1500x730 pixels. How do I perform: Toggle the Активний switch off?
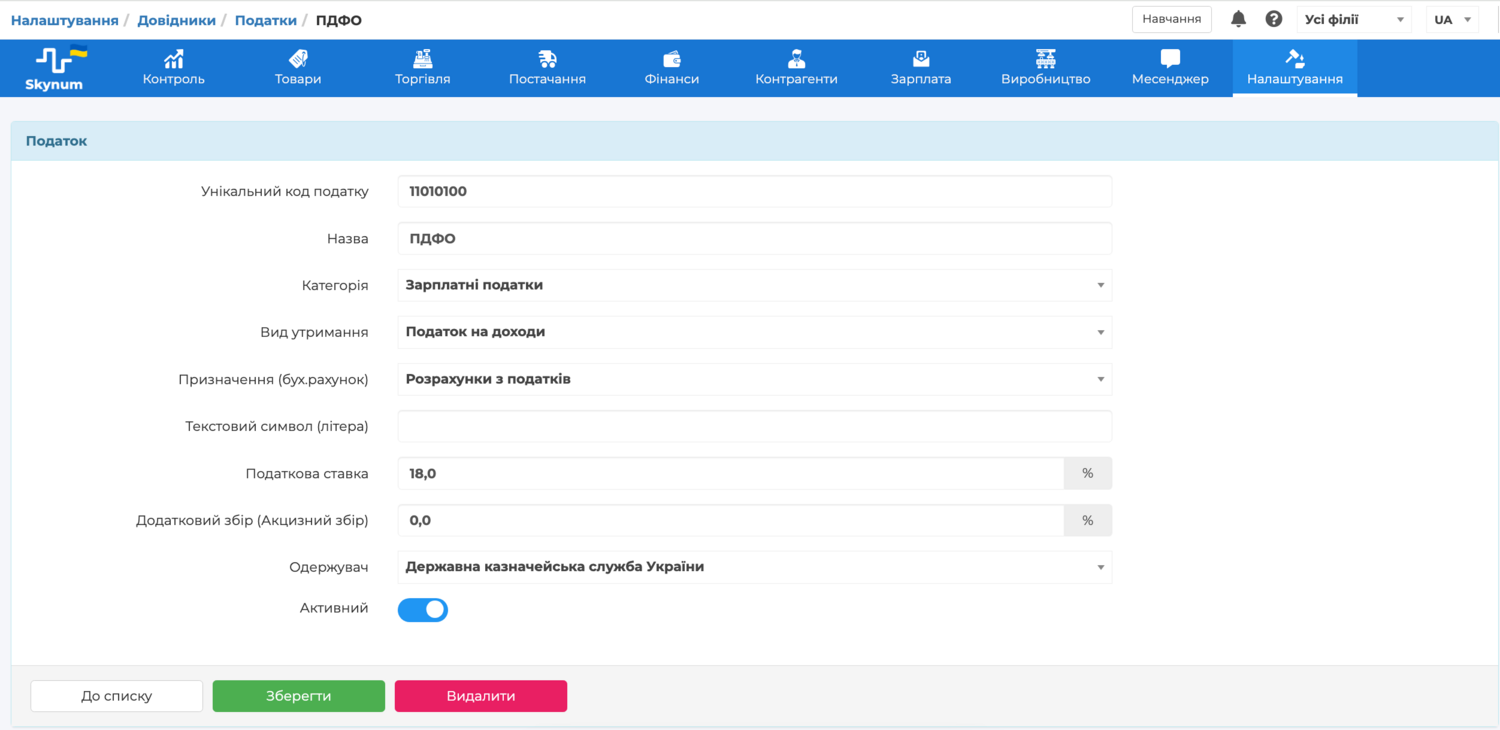pyautogui.click(x=423, y=610)
